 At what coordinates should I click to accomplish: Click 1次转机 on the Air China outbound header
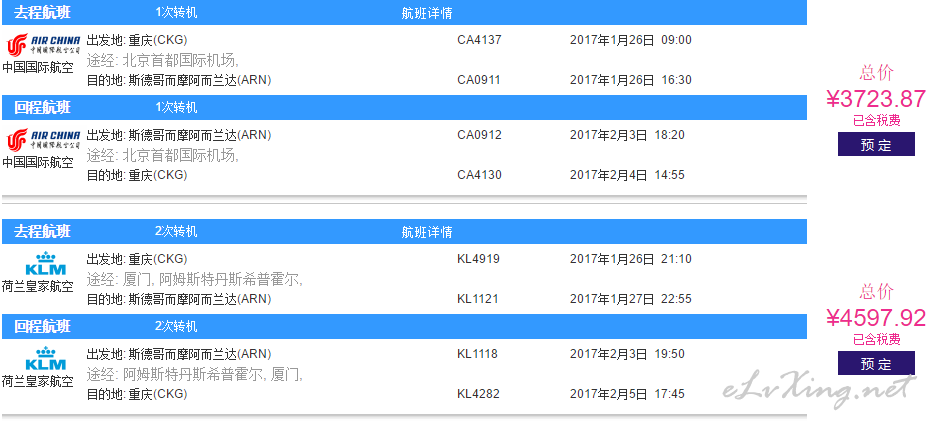(x=176, y=12)
